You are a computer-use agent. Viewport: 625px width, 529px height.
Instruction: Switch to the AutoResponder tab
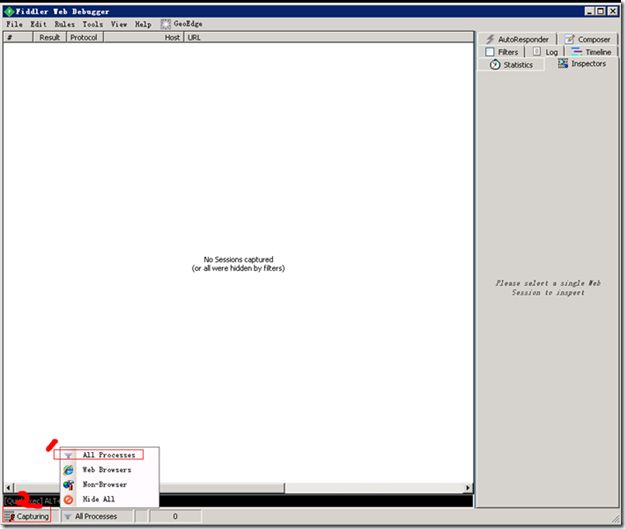[517, 39]
